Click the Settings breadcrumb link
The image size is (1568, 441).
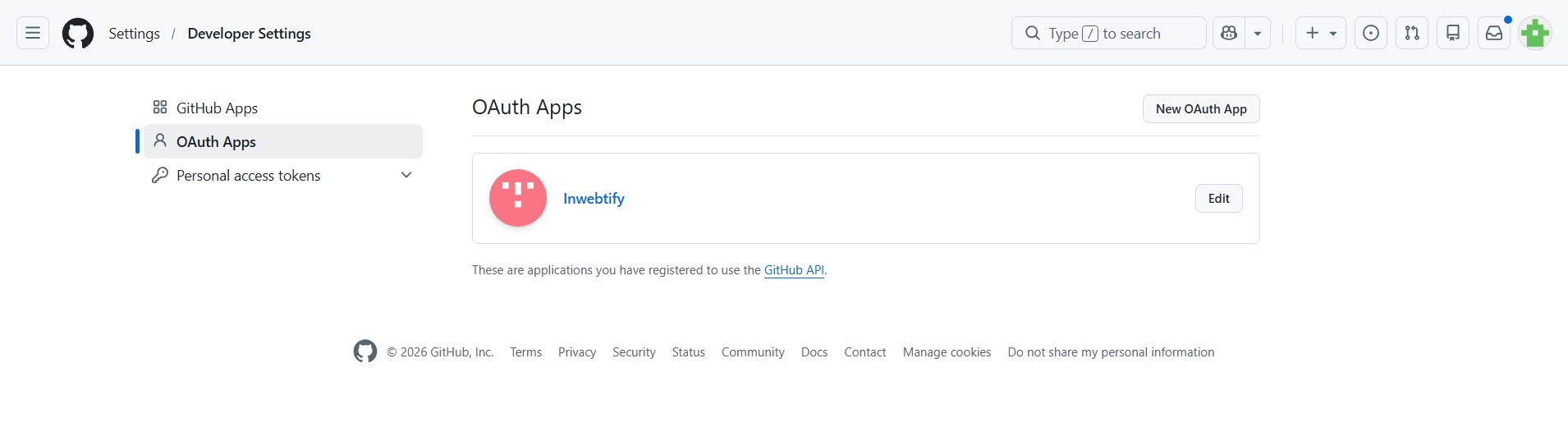coord(134,34)
